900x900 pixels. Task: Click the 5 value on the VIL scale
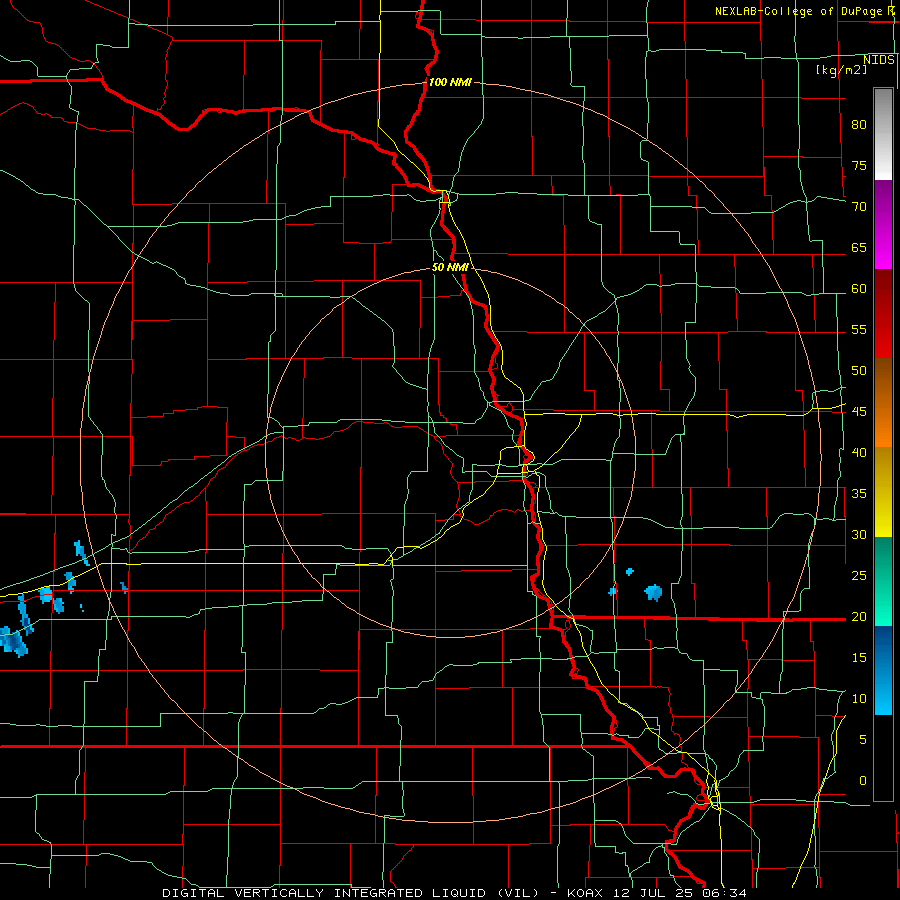pyautogui.click(x=863, y=739)
